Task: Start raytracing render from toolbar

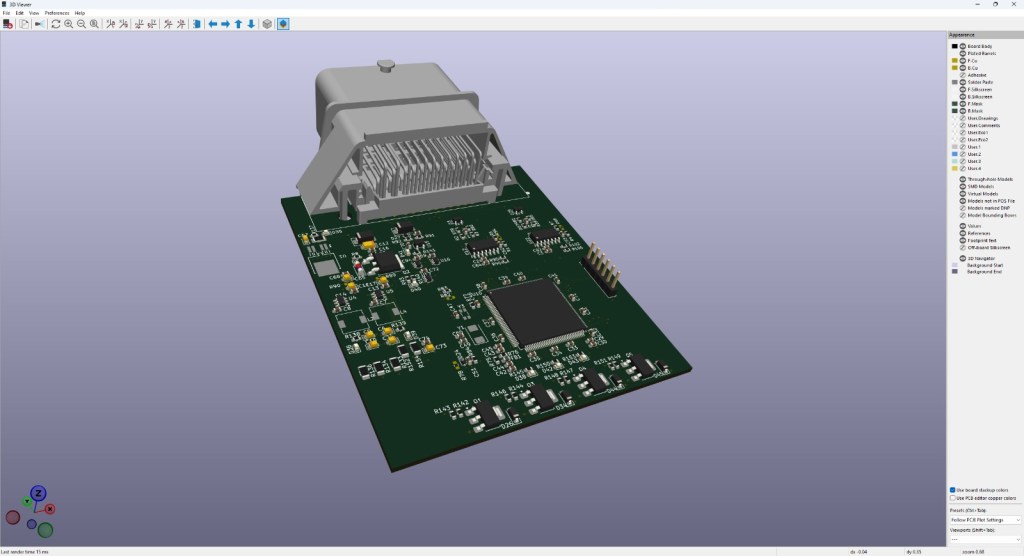Action: pos(40,24)
